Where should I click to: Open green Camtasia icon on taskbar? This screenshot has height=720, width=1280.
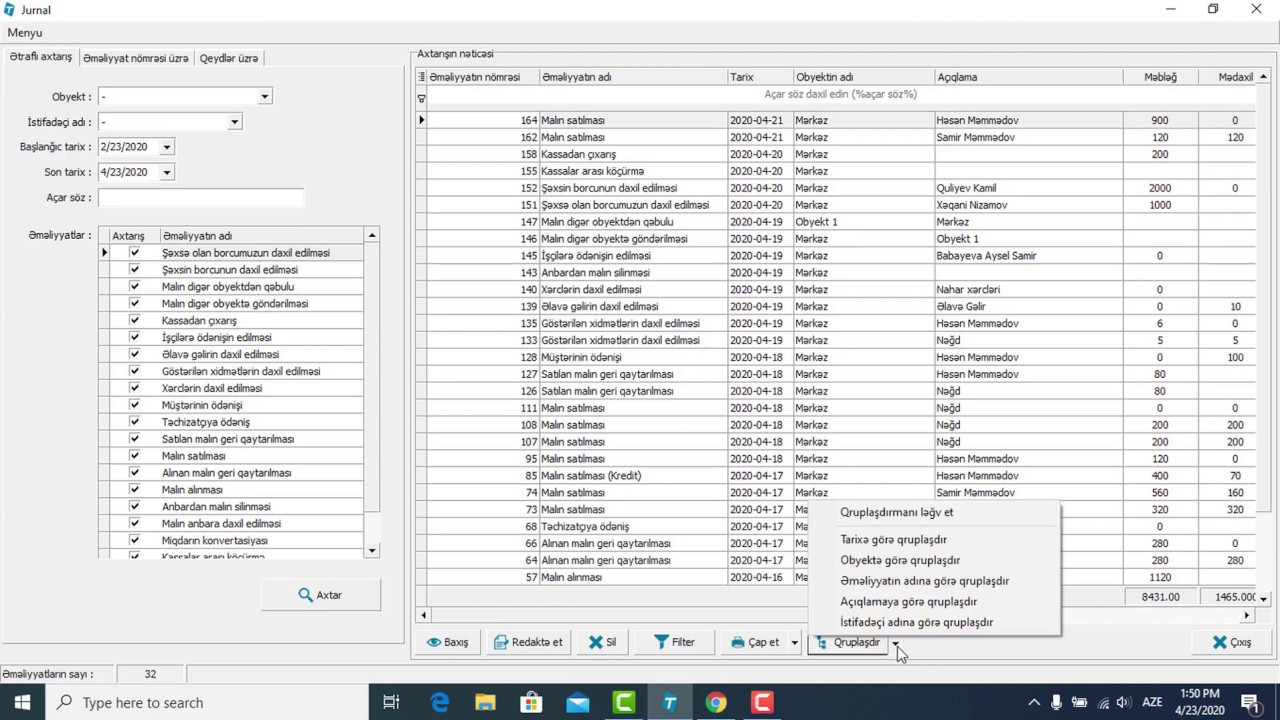pyautogui.click(x=623, y=703)
